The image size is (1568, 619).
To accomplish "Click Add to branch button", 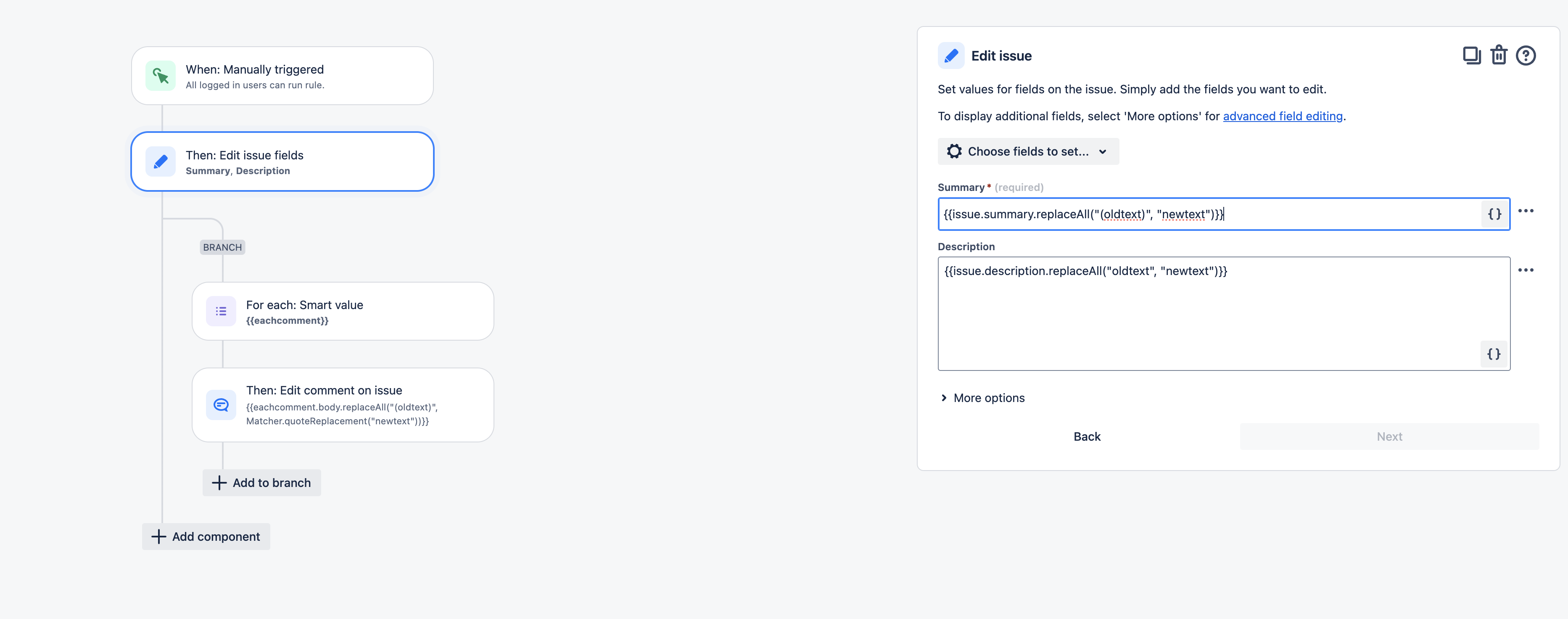I will tap(262, 483).
